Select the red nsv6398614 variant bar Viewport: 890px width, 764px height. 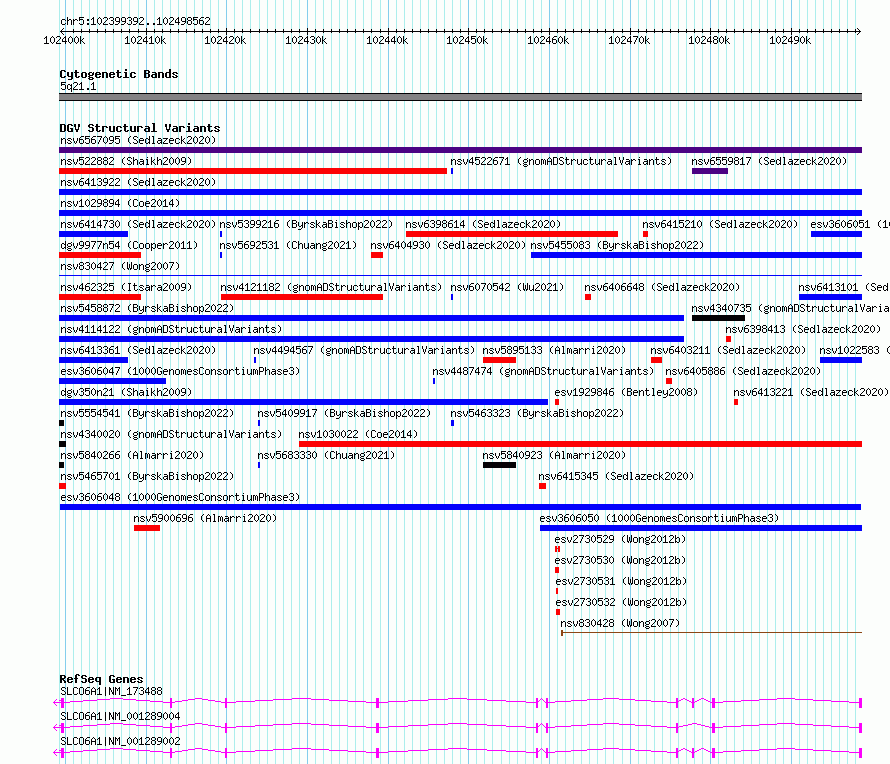[x=512, y=234]
